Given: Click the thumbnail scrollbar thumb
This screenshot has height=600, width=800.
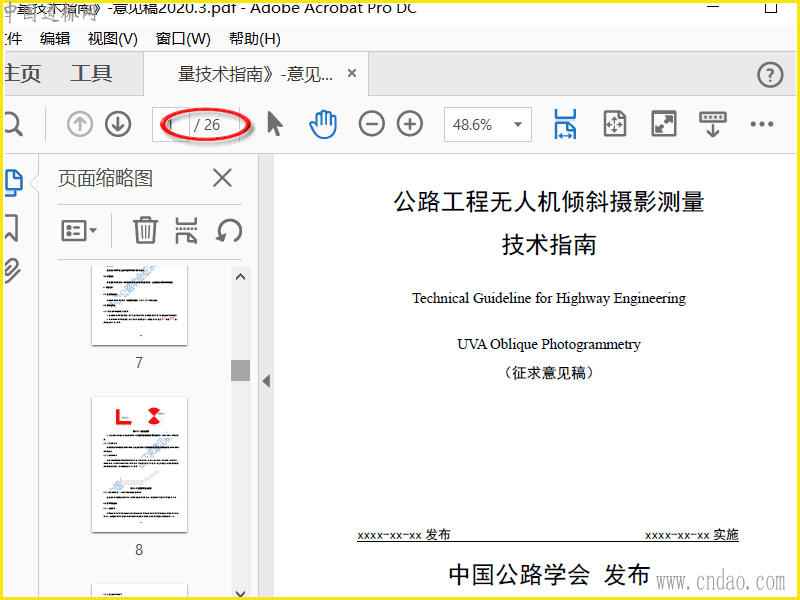Looking at the screenshot, I should (240, 370).
